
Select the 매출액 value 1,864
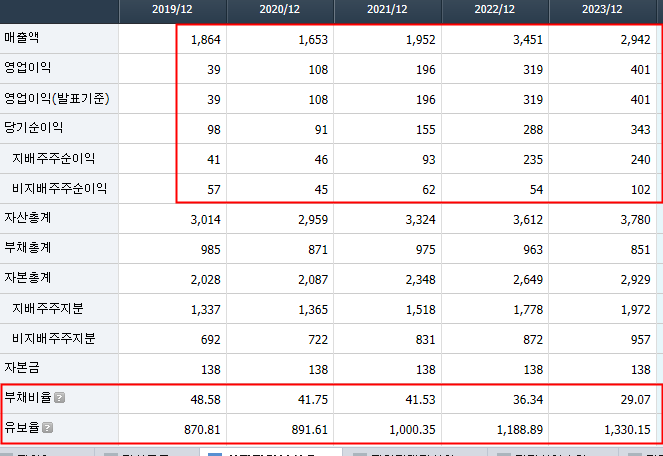205,40
